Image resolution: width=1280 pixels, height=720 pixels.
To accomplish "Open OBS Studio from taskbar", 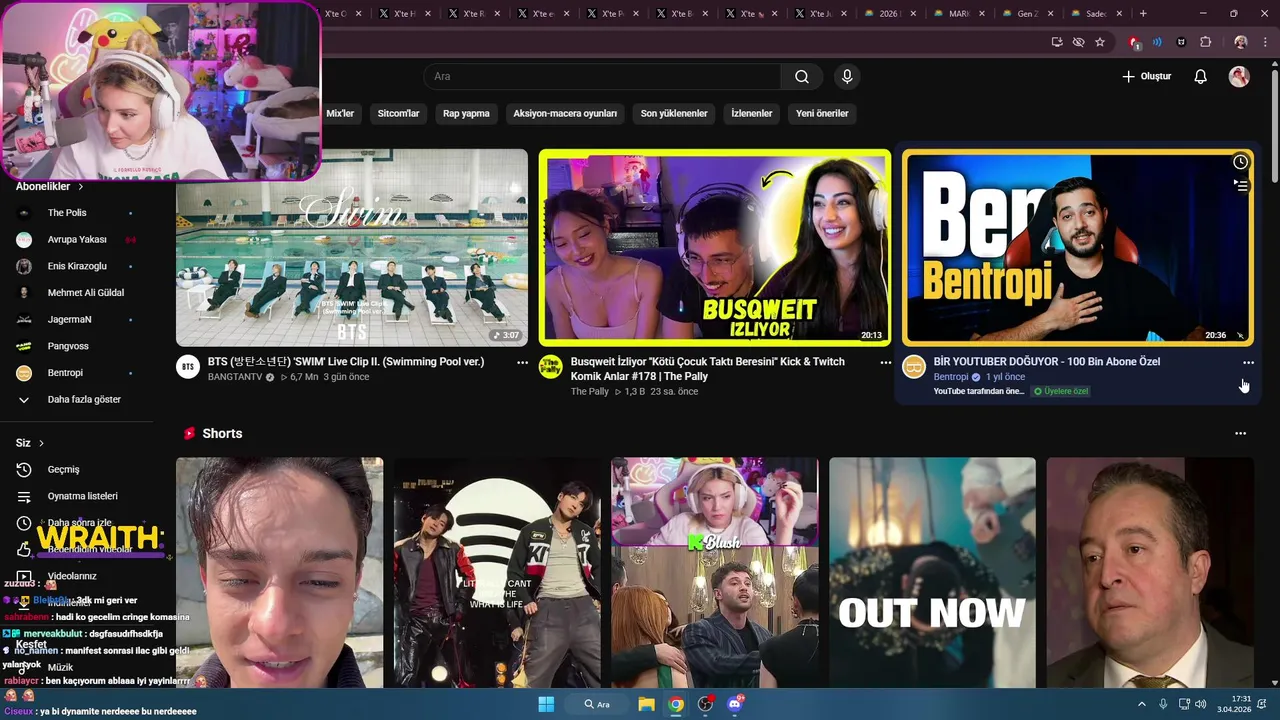I will [706, 704].
